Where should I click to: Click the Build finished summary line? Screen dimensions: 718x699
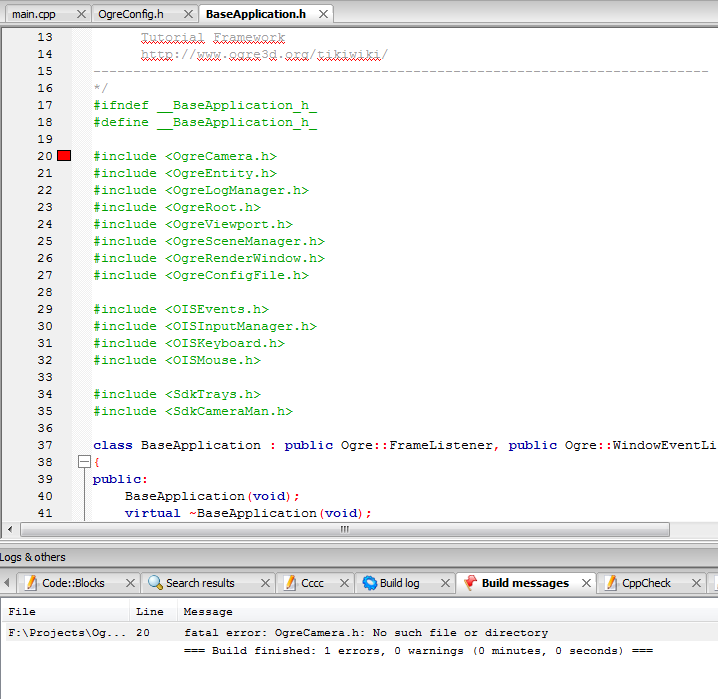click(418, 650)
